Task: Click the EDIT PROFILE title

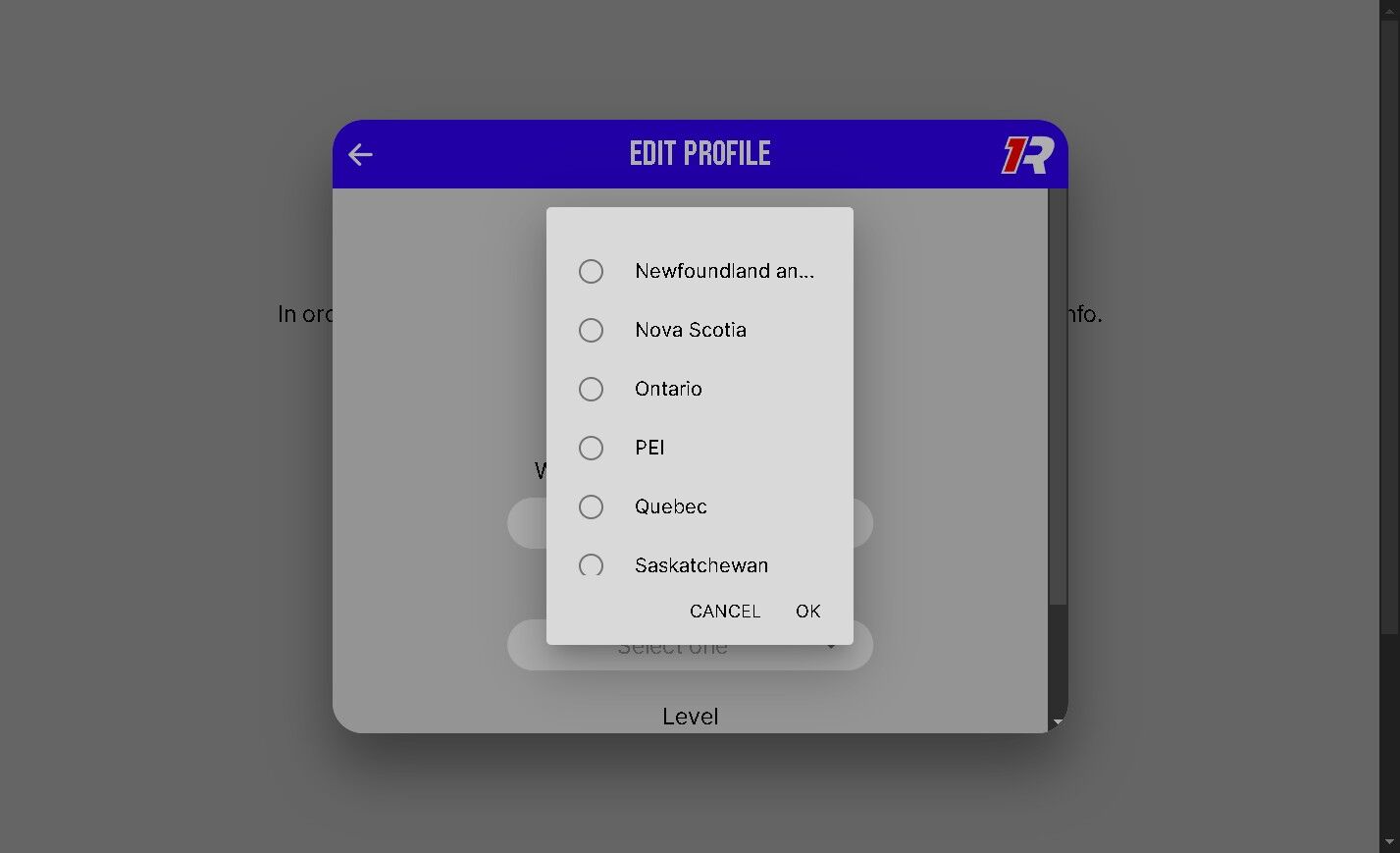Action: pyautogui.click(x=700, y=154)
